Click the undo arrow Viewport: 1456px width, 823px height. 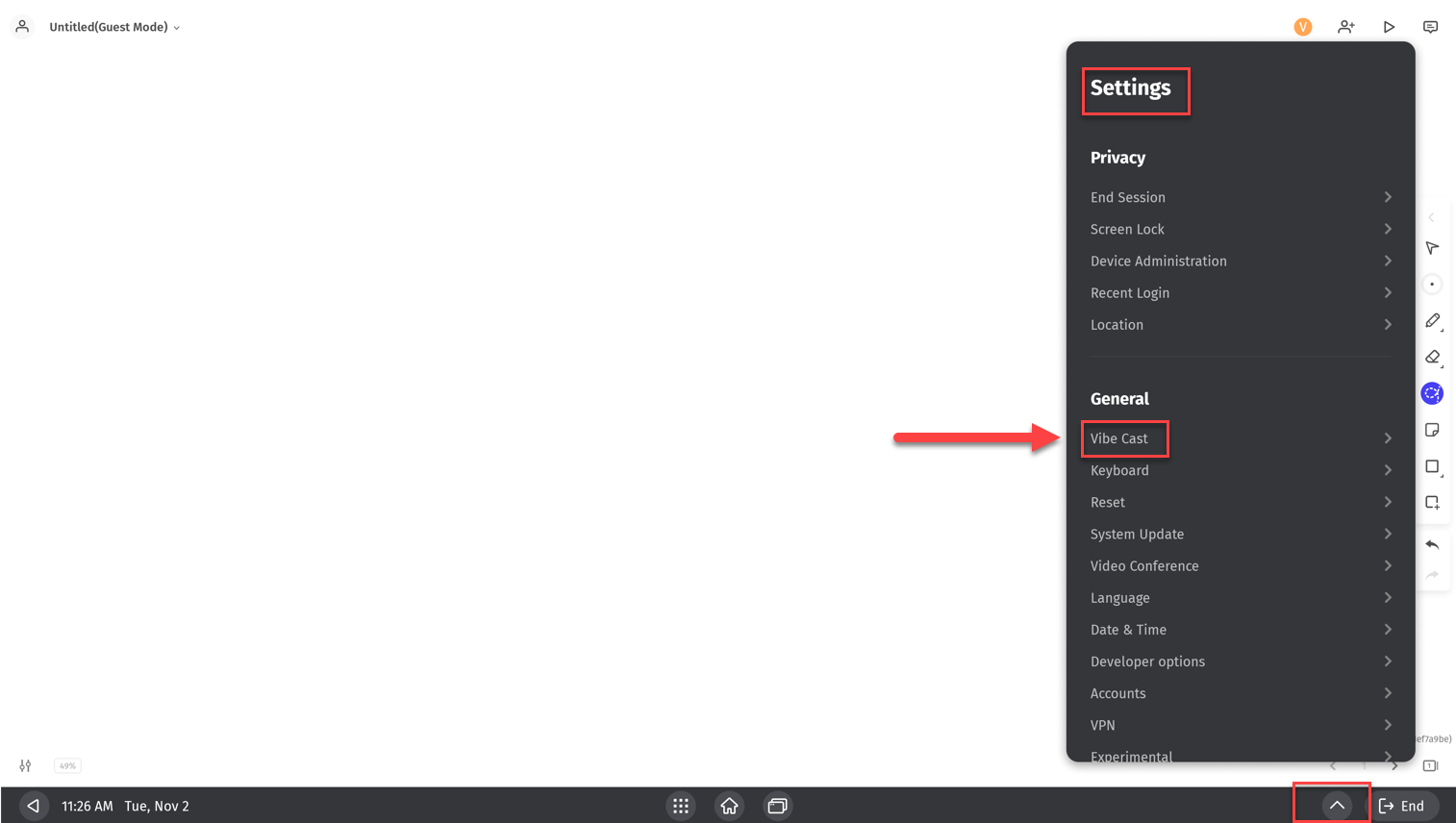1432,544
